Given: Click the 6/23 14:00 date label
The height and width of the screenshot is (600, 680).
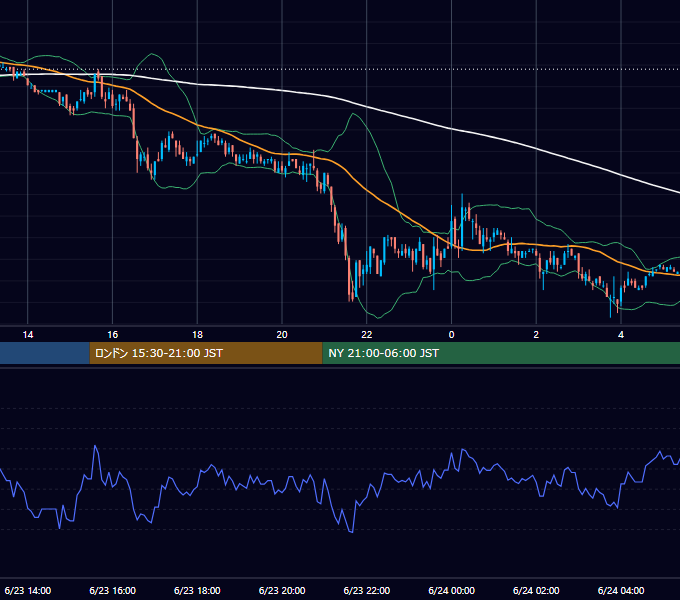Looking at the screenshot, I should click(28, 590).
